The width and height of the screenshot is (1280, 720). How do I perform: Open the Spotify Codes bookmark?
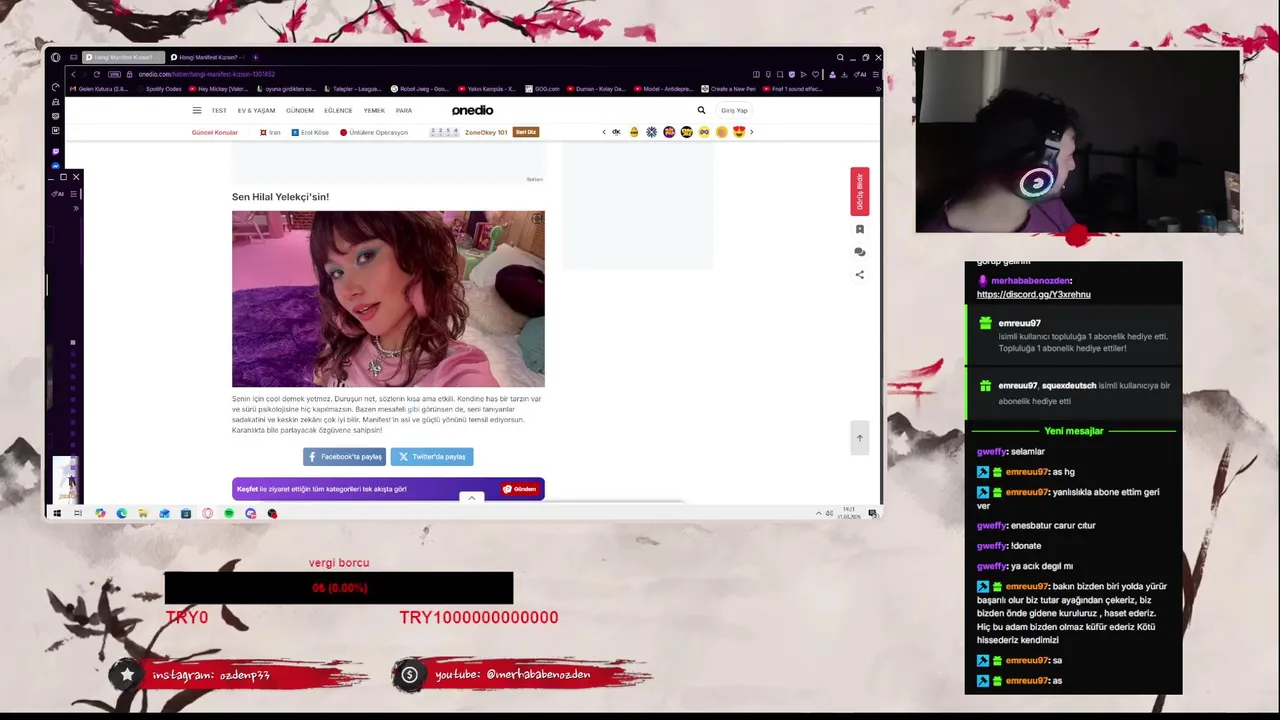159,89
